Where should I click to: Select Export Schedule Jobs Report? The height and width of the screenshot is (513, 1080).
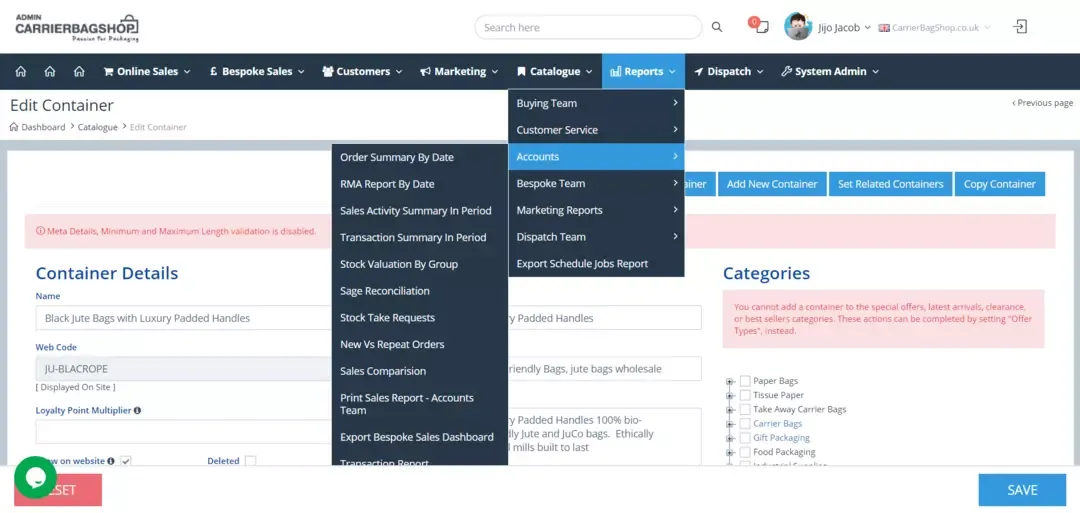pyautogui.click(x=596, y=264)
